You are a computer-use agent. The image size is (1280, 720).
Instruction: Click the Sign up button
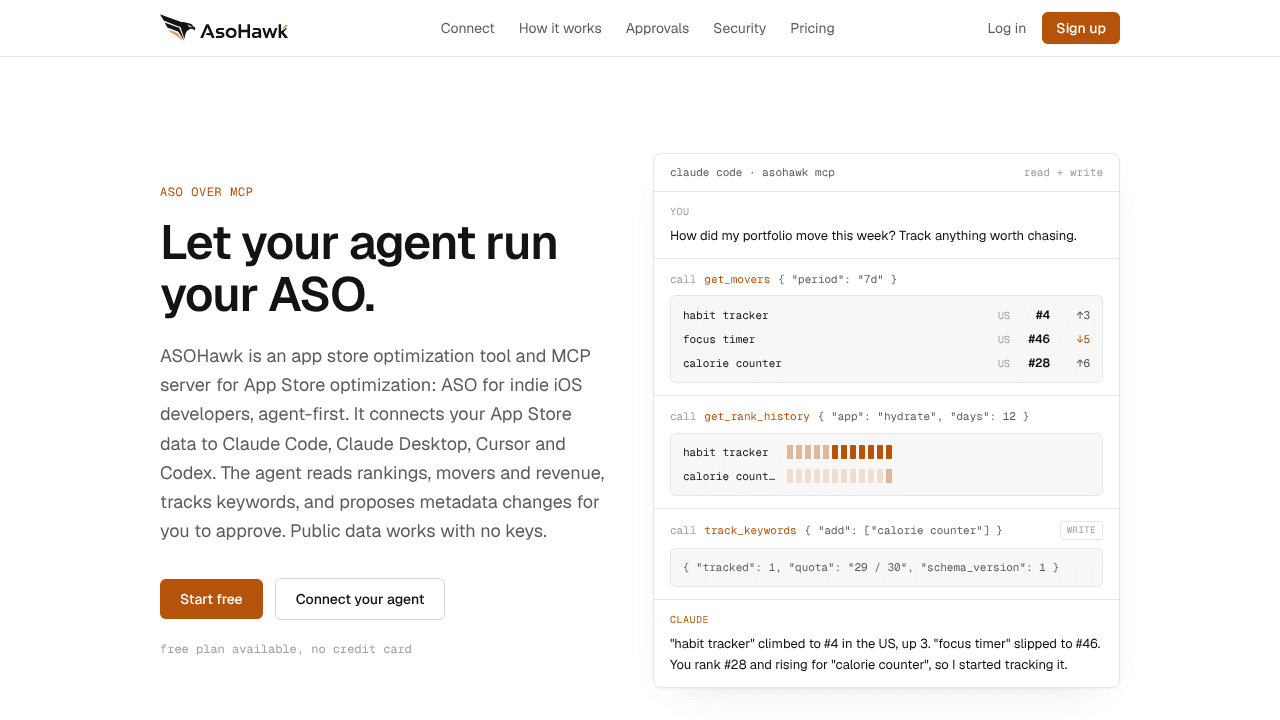(x=1081, y=28)
